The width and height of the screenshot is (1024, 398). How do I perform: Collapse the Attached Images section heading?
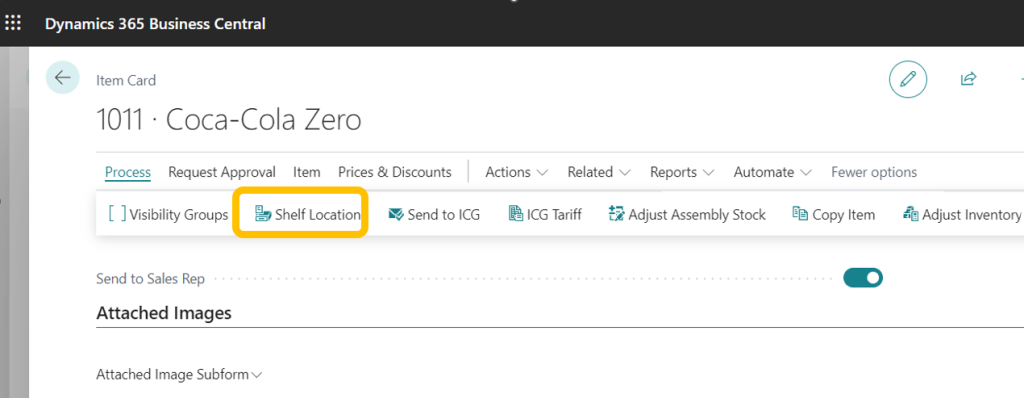pyautogui.click(x=164, y=313)
